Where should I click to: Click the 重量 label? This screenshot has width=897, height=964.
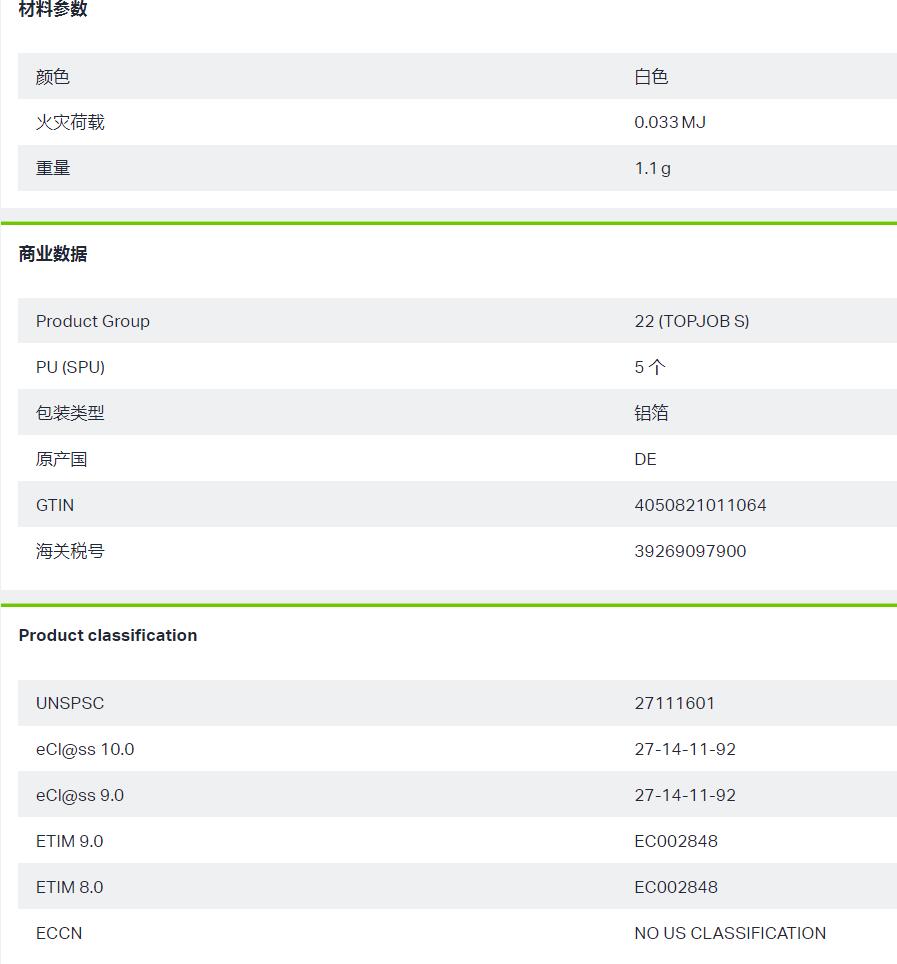click(53, 168)
